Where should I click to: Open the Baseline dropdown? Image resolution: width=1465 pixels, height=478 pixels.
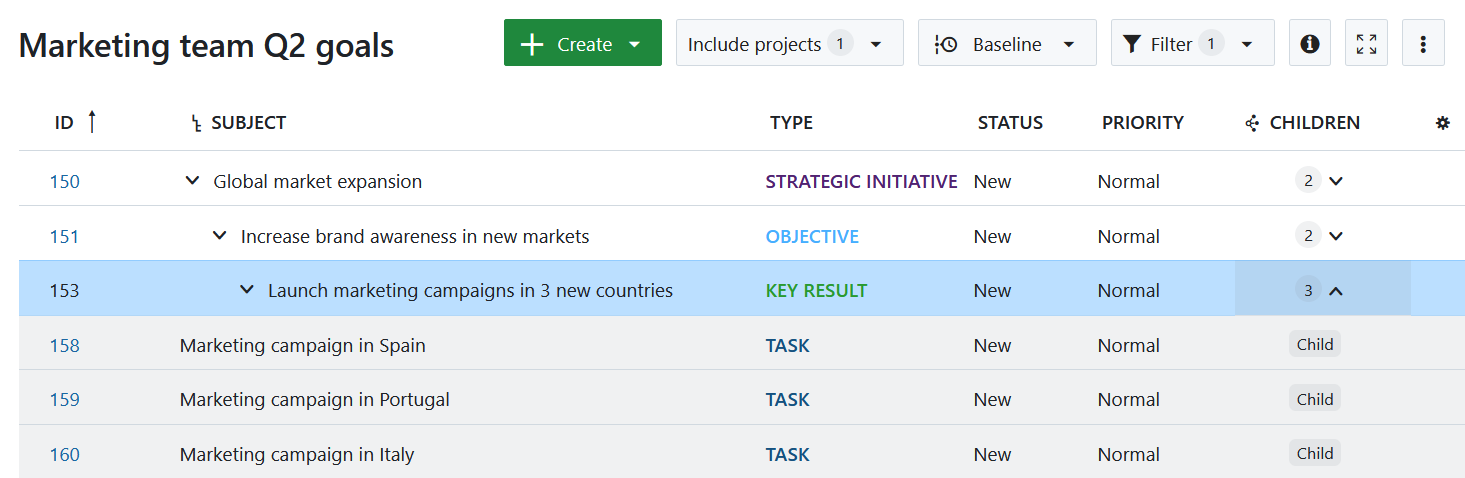click(1006, 44)
